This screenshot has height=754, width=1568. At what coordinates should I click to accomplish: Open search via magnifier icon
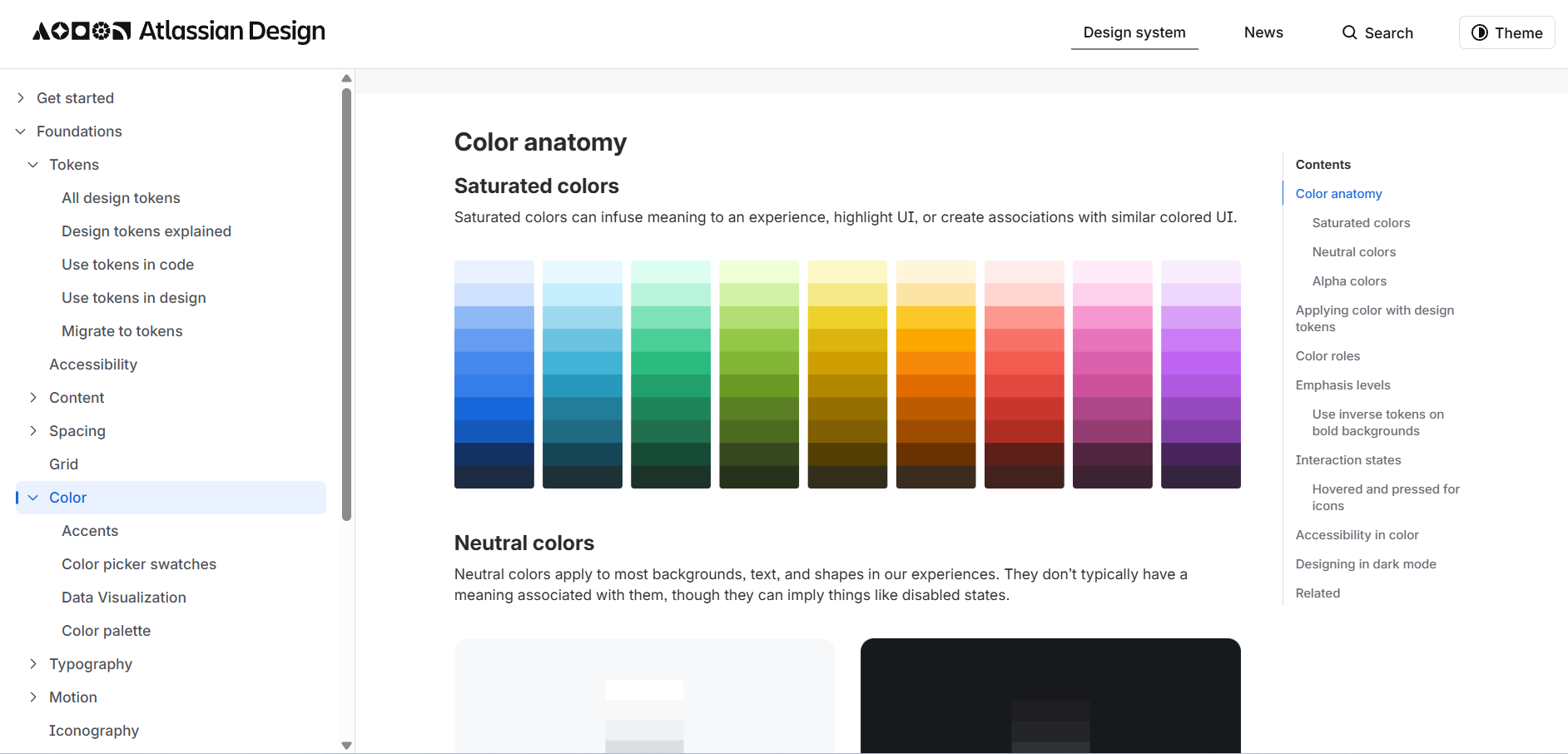pyautogui.click(x=1349, y=32)
